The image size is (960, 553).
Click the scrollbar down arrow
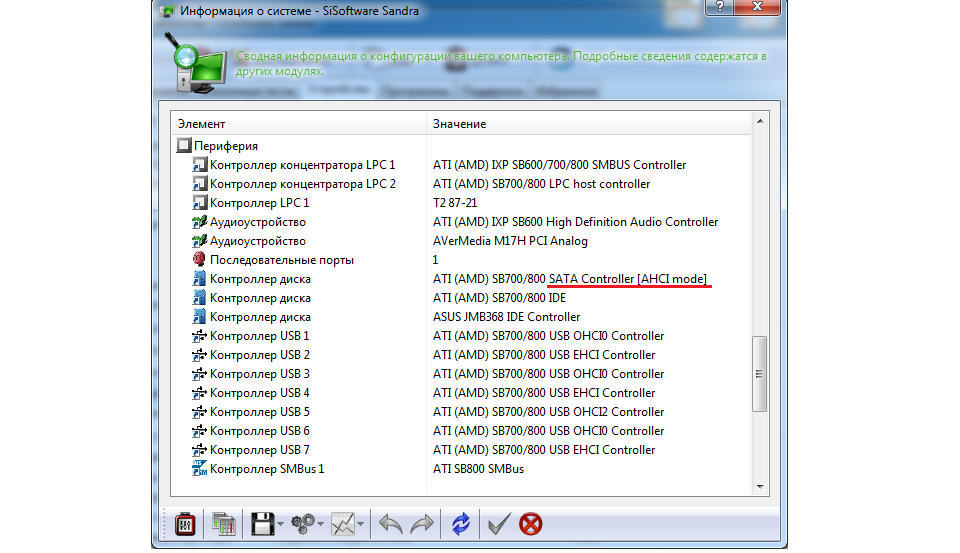760,487
